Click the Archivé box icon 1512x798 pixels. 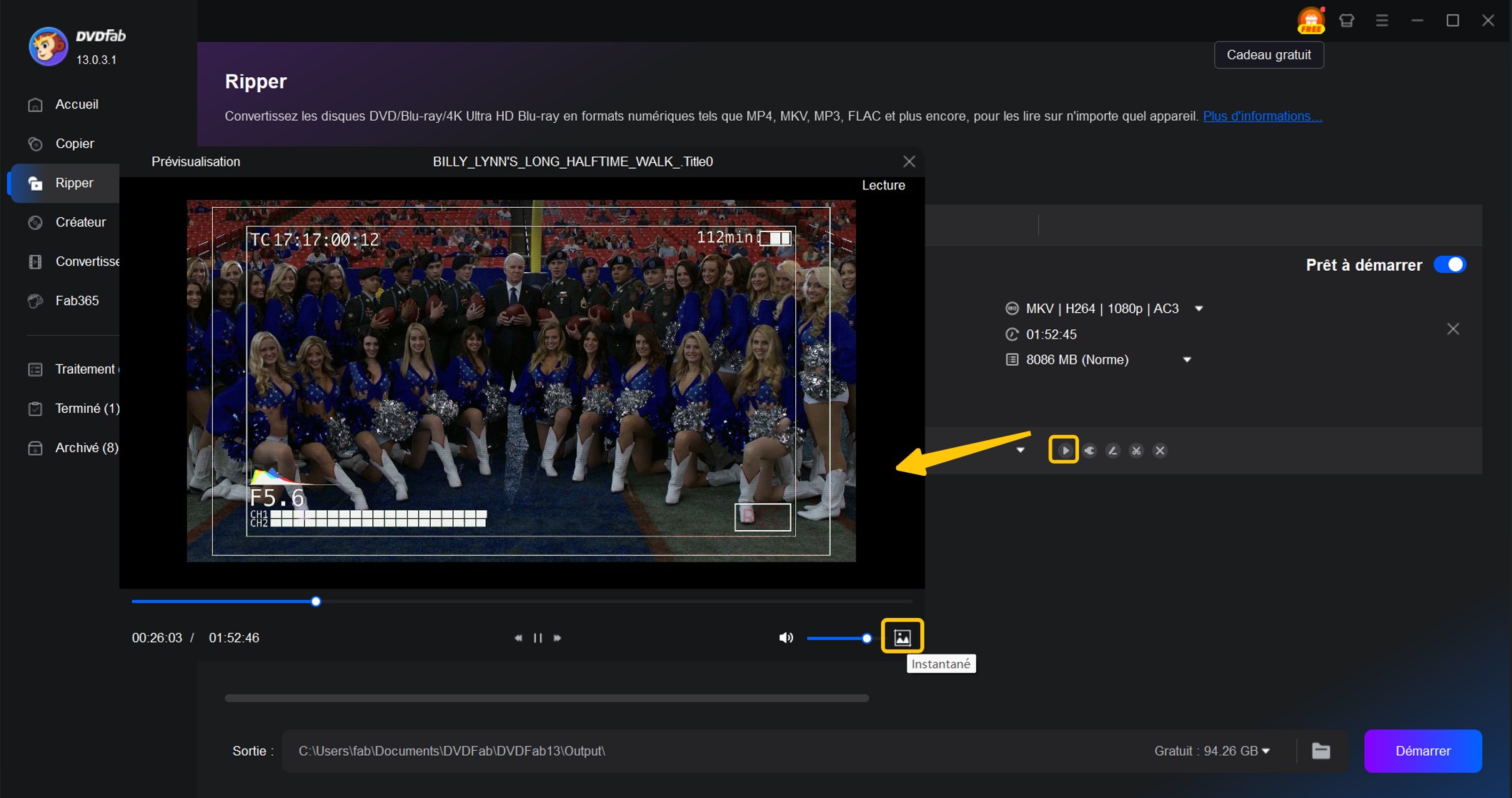pyautogui.click(x=35, y=448)
